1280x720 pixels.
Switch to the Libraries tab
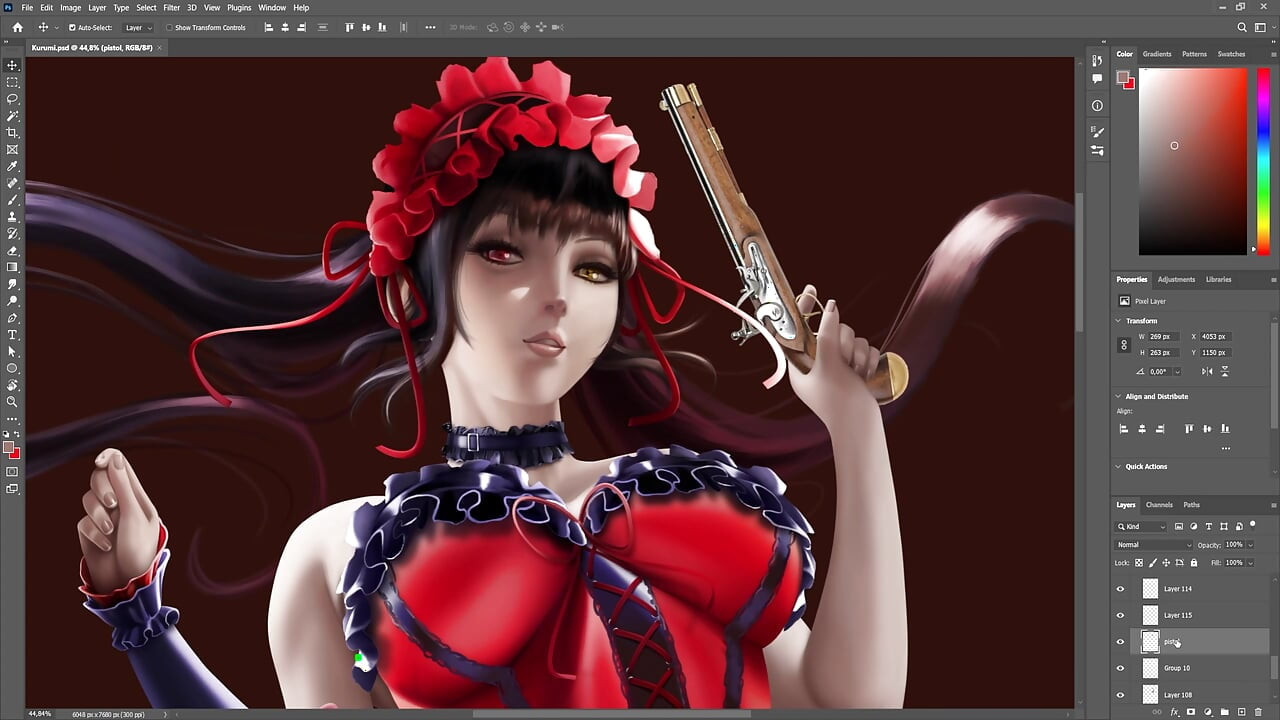point(1218,280)
